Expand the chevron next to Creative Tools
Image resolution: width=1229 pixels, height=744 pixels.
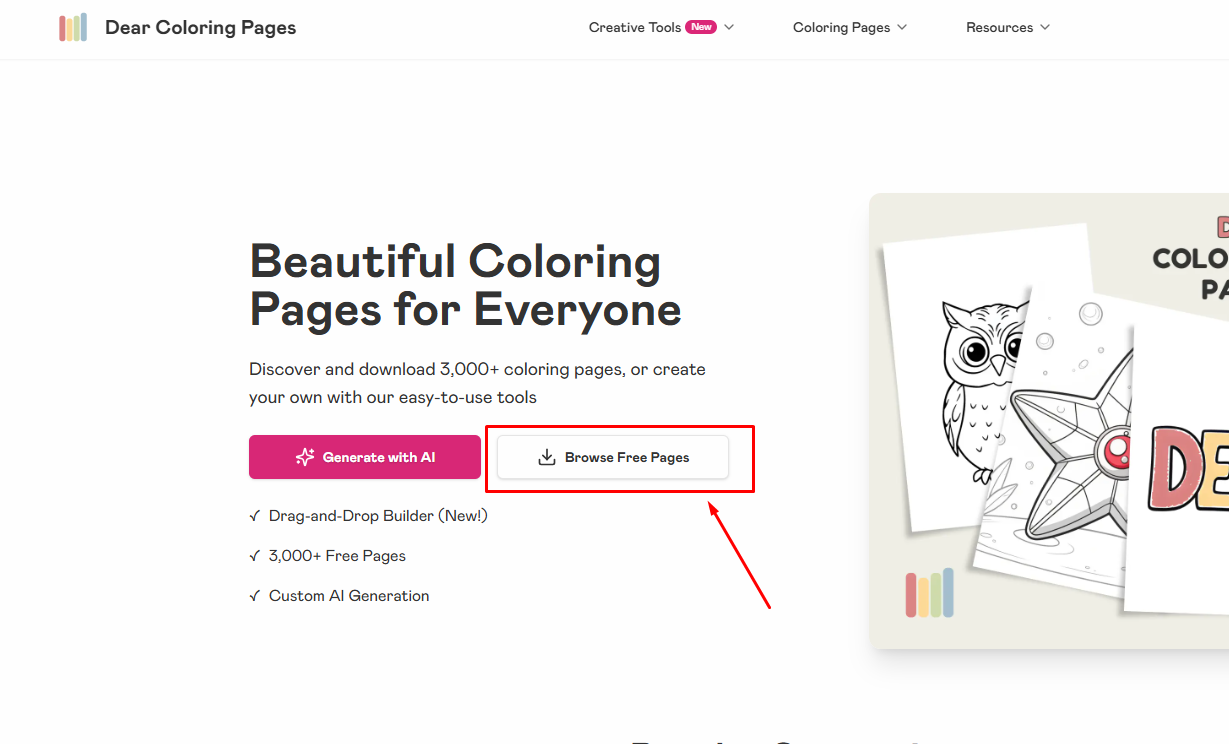(x=729, y=27)
